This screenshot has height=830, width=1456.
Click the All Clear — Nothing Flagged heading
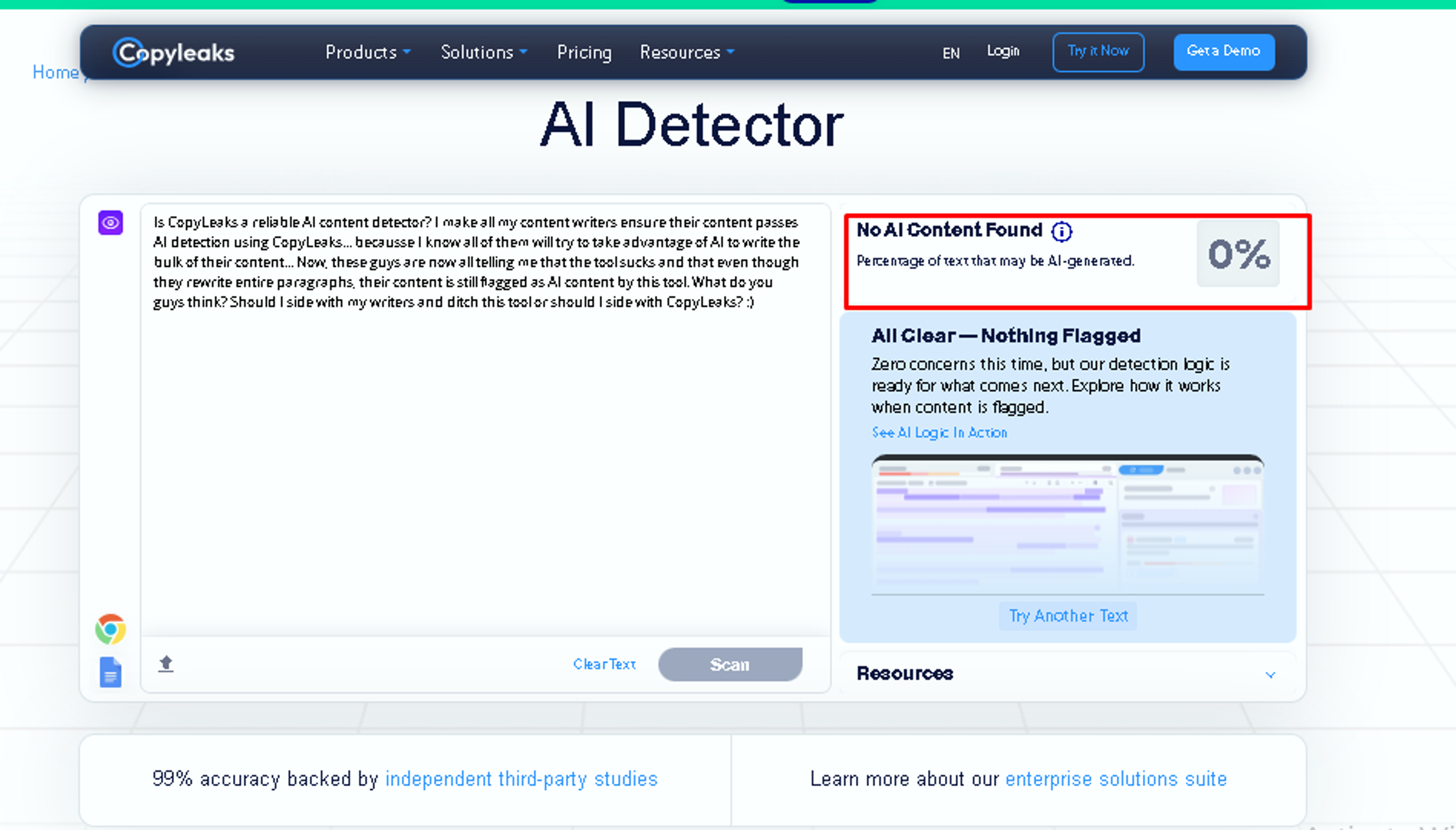tap(1006, 336)
